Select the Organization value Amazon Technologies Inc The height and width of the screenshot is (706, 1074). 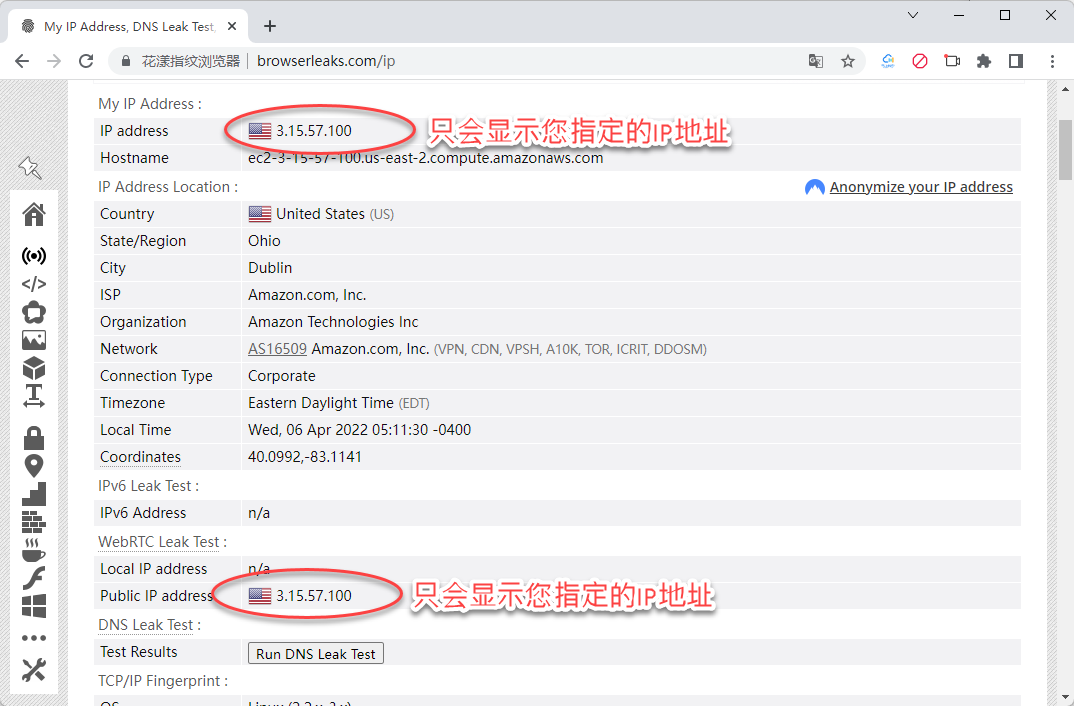click(333, 322)
